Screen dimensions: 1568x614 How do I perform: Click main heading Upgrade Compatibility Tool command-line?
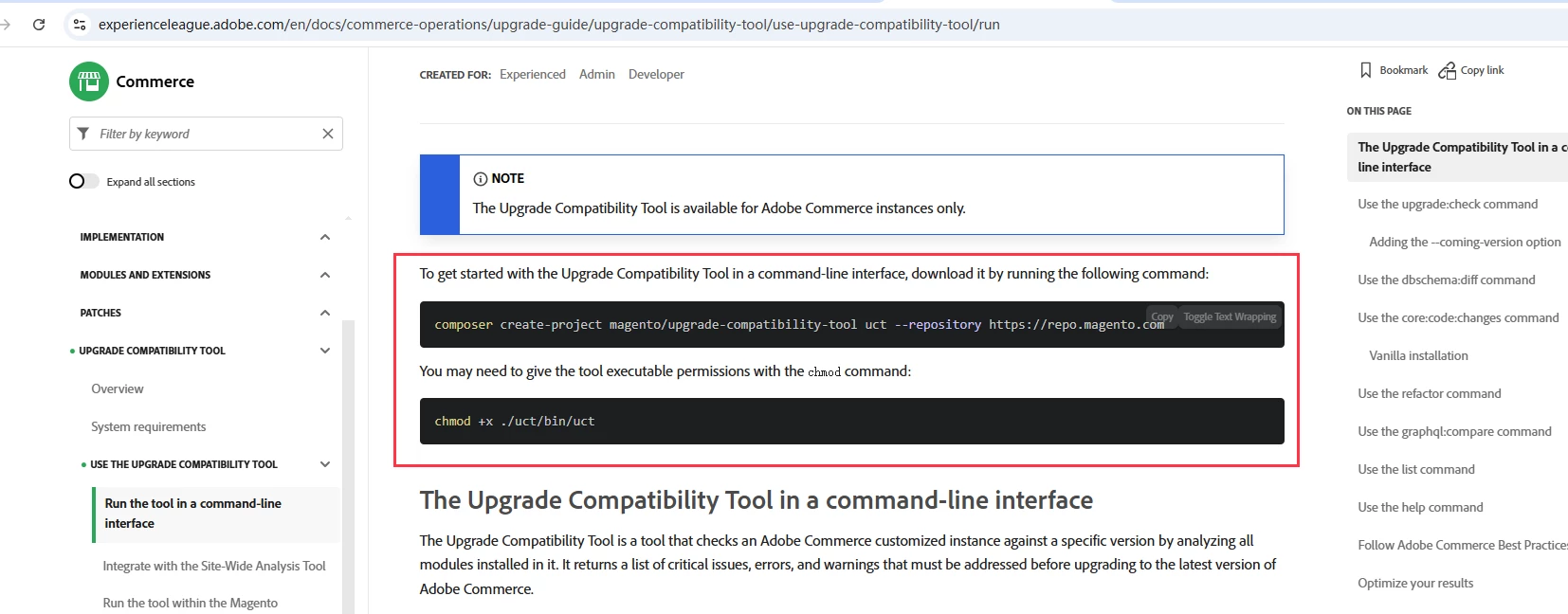click(x=757, y=499)
